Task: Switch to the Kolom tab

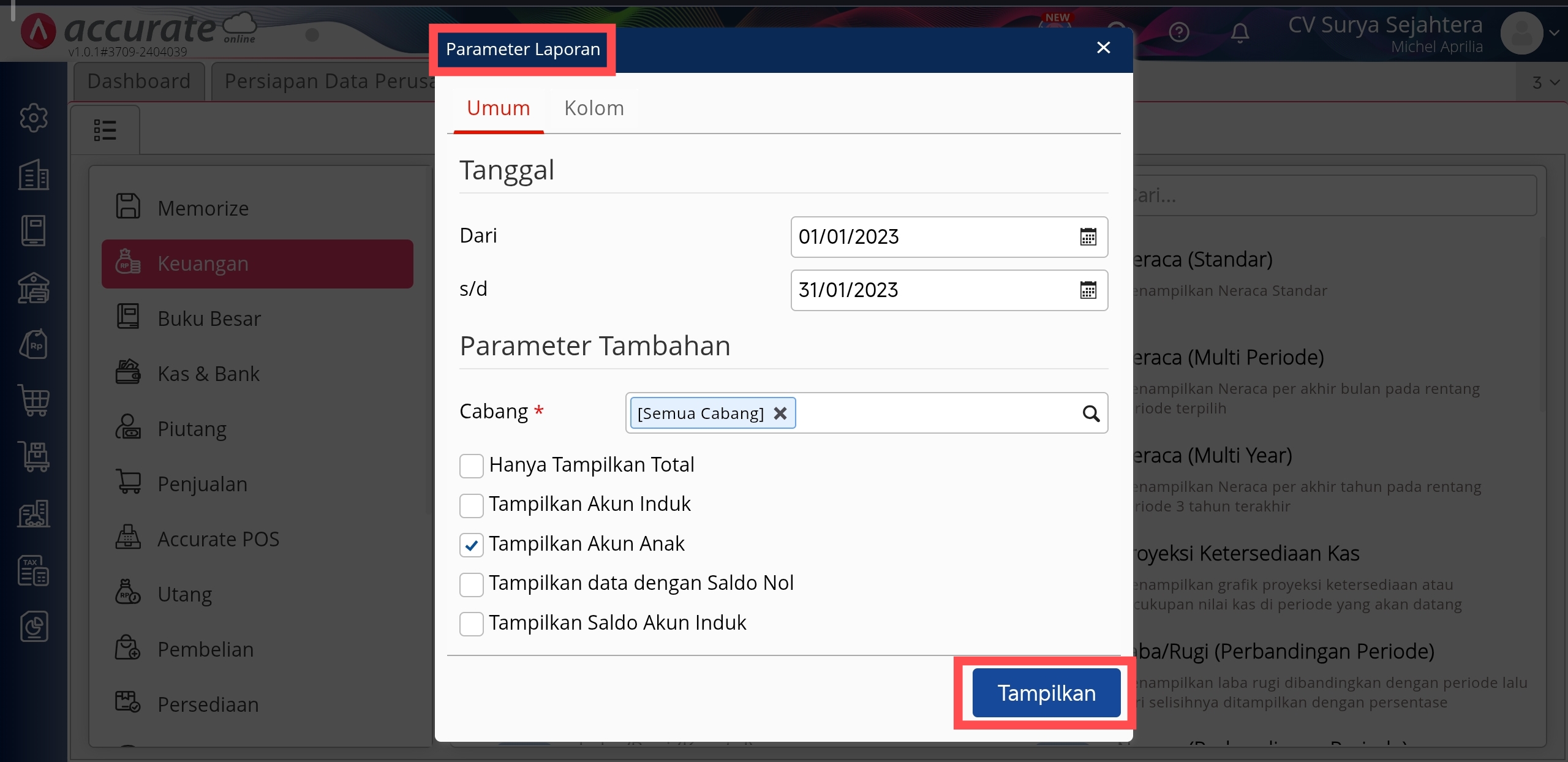Action: (x=594, y=108)
